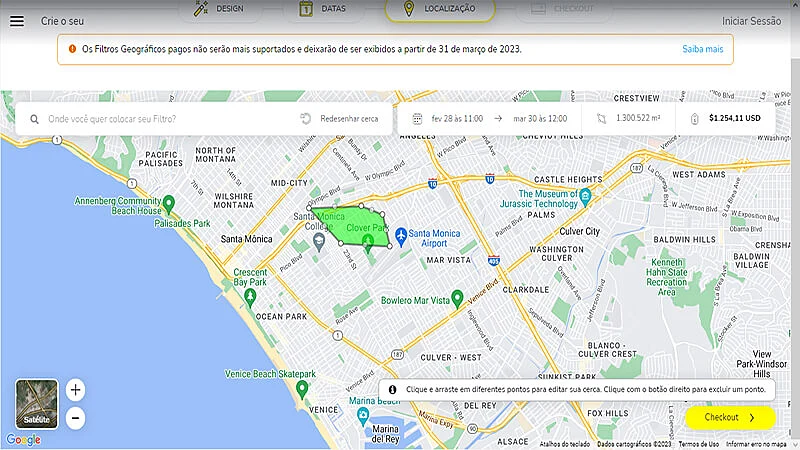The width and height of the screenshot is (800, 450).
Task: Click the Museum of Jurassic Technology pin
Action: tap(586, 197)
